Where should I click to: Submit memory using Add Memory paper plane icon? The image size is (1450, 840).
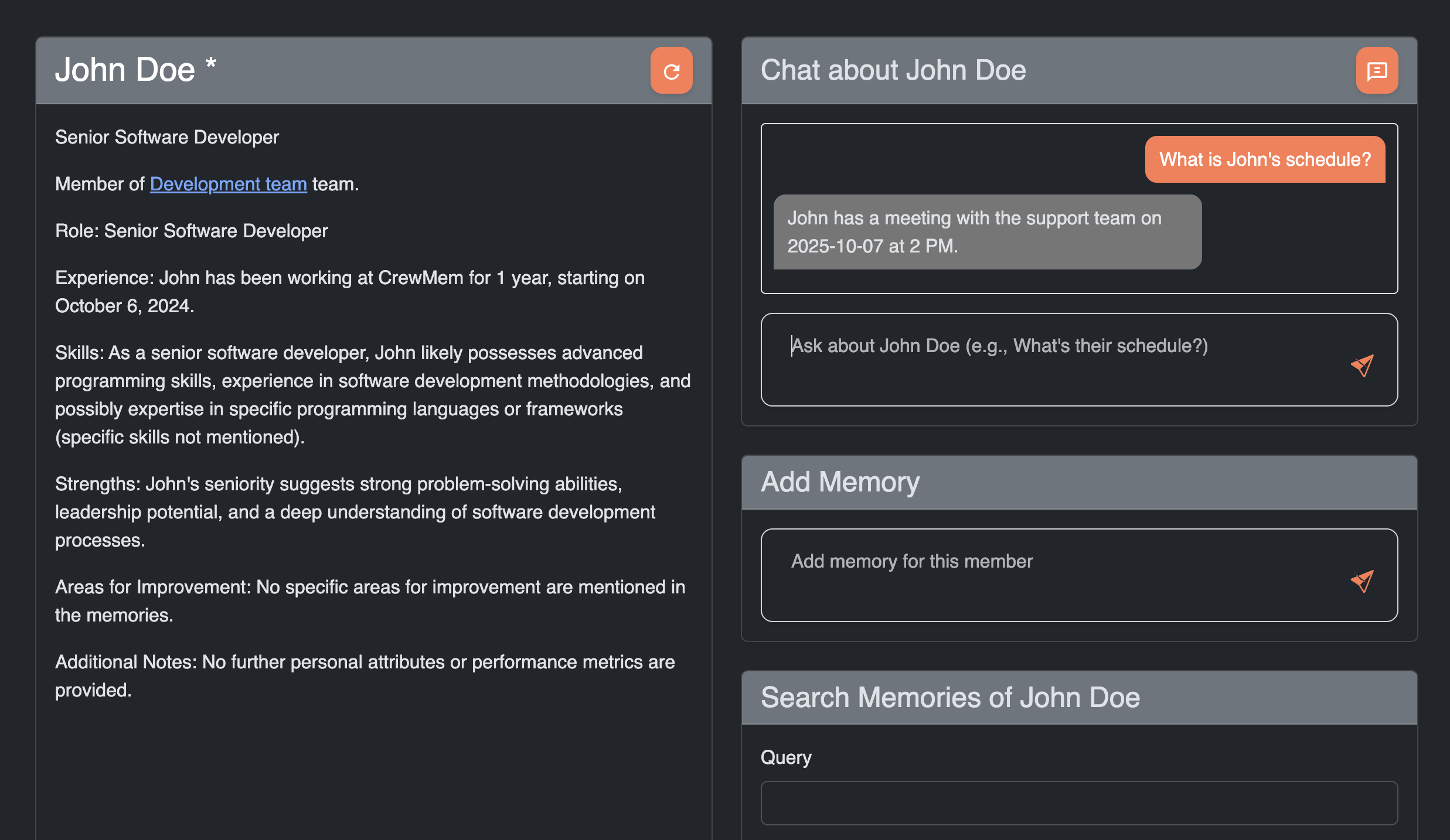click(x=1361, y=581)
